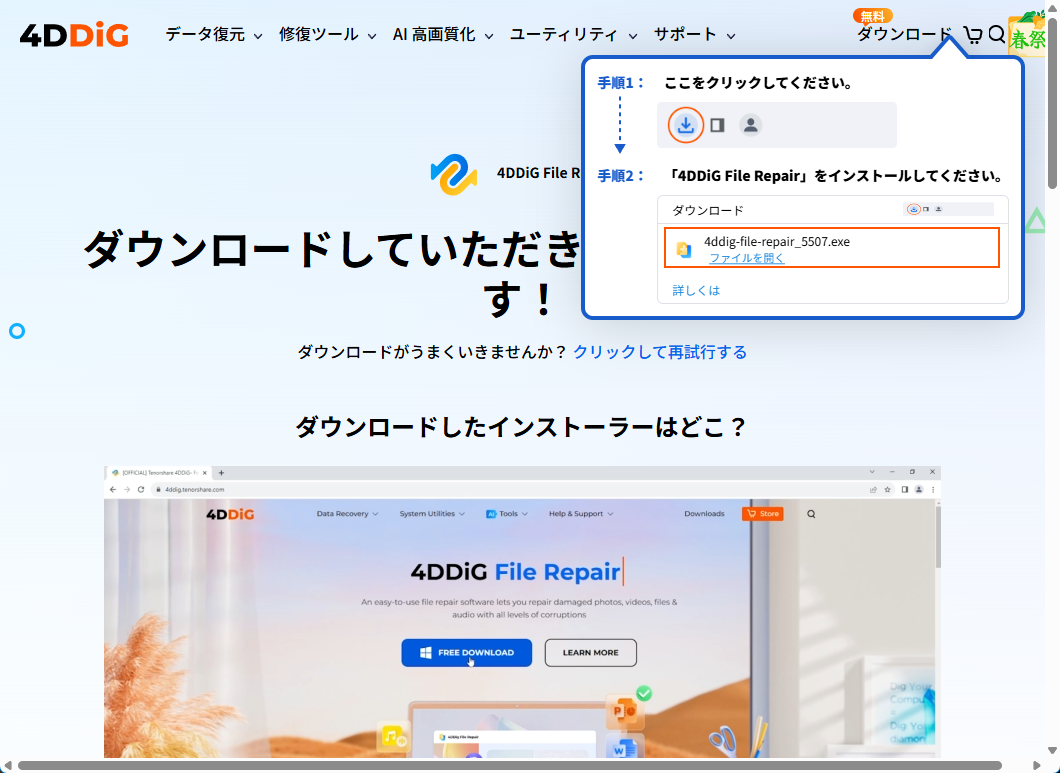Click クリックして再試行する retry link
This screenshot has height=773, width=1060.
(660, 352)
